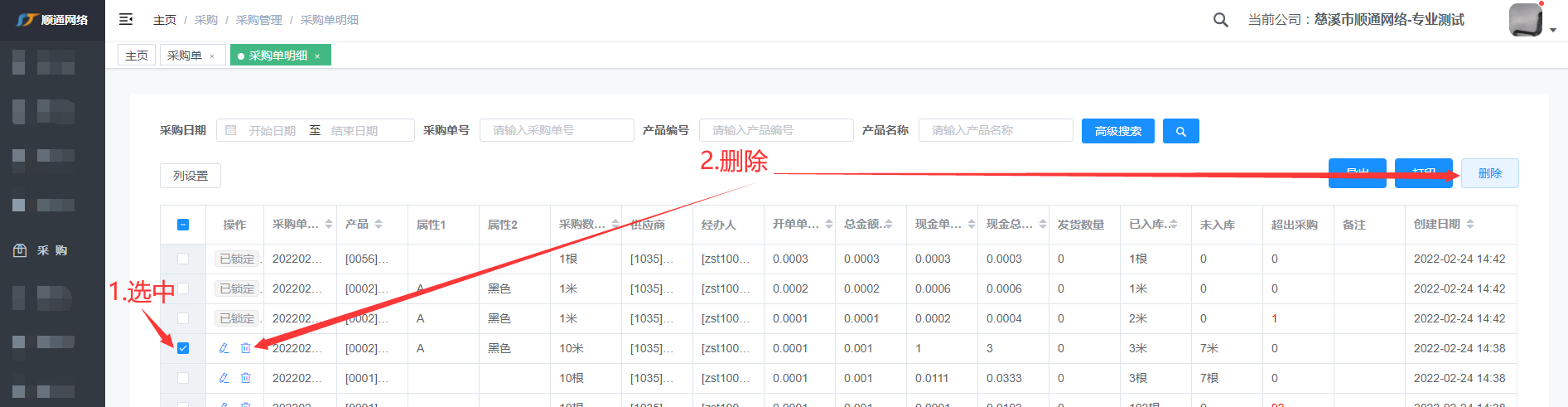Image resolution: width=1568 pixels, height=407 pixels.
Task: Click the sidebar collapse hamburger icon
Action: pyautogui.click(x=126, y=19)
